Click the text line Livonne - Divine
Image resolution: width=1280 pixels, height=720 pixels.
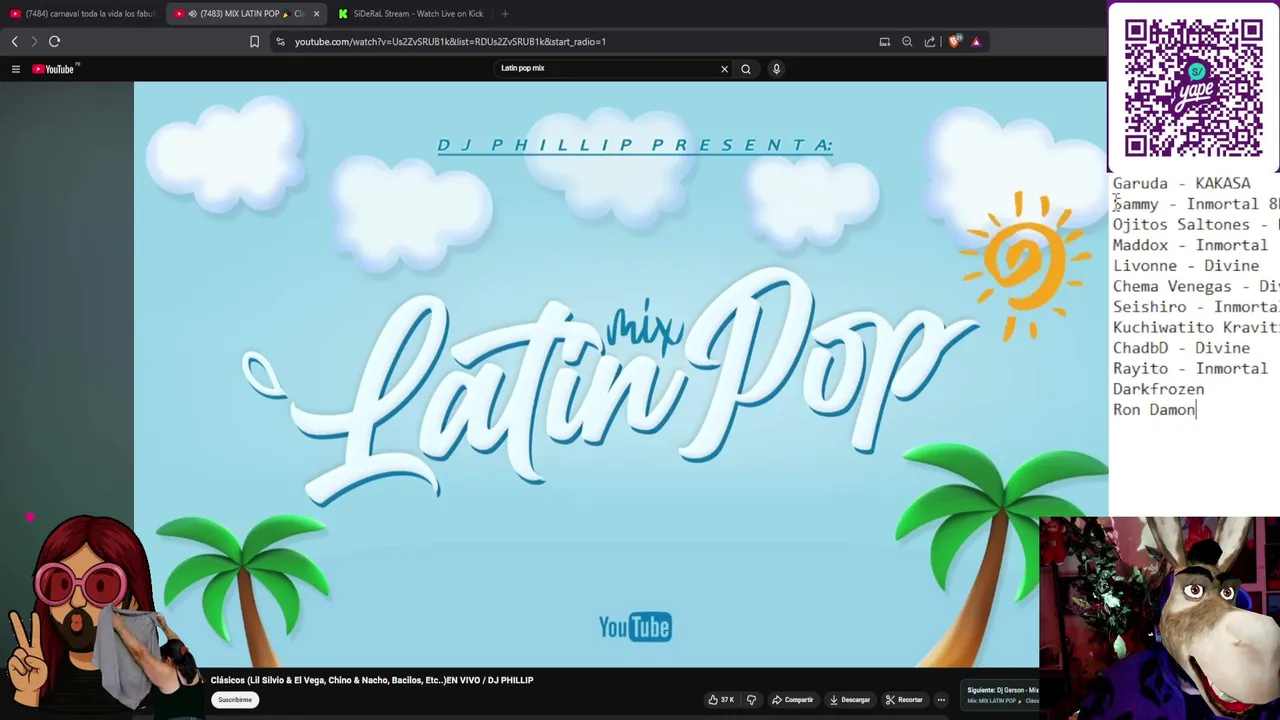coord(1186,266)
